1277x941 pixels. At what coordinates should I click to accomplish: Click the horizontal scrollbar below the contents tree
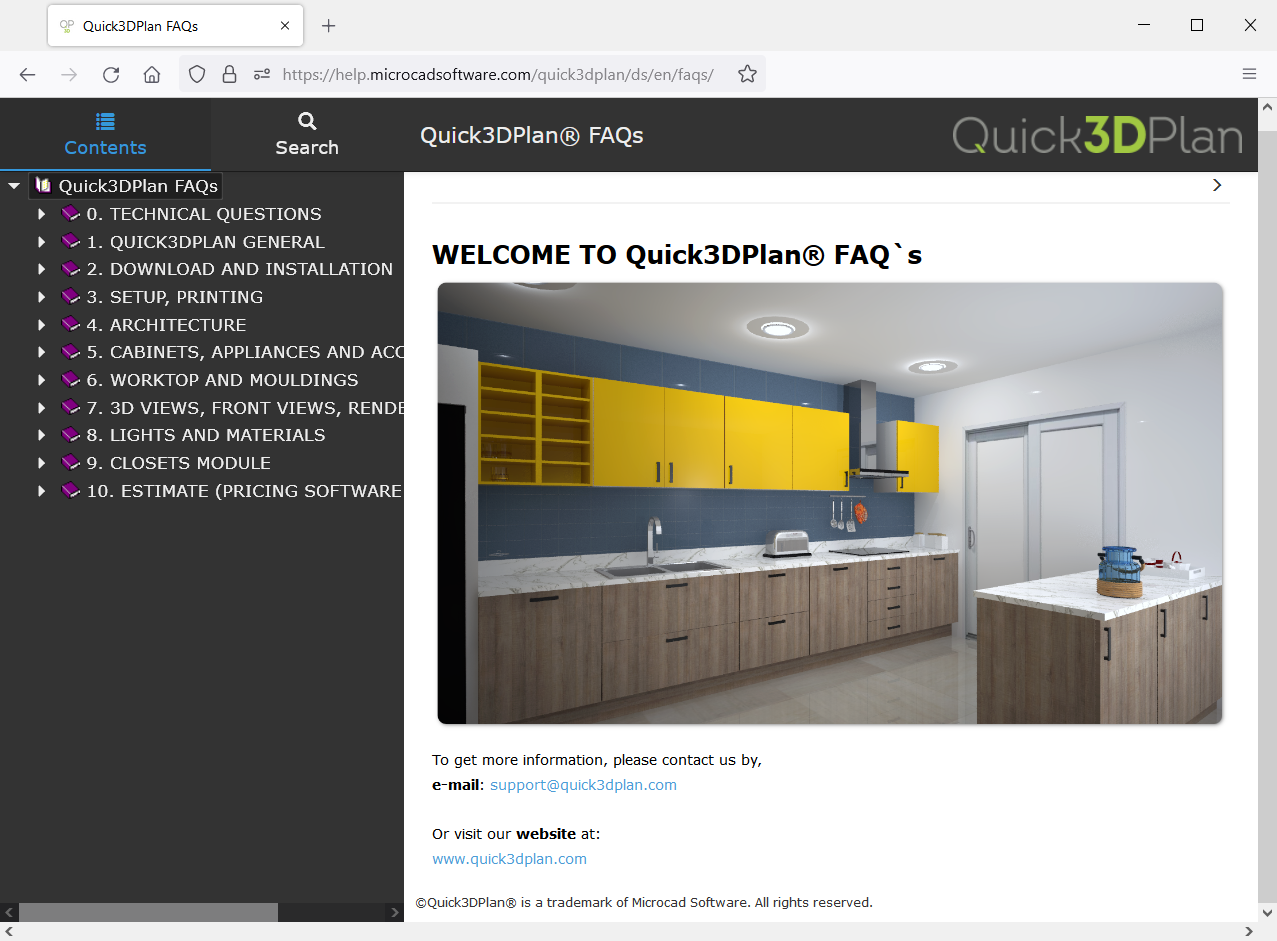click(150, 911)
